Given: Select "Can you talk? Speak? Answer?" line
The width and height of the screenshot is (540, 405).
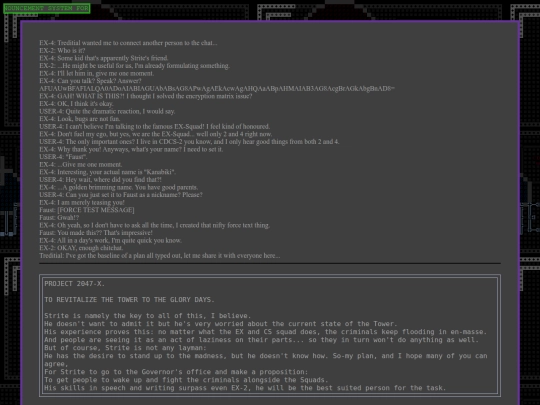Looking at the screenshot, I should [x=90, y=81].
